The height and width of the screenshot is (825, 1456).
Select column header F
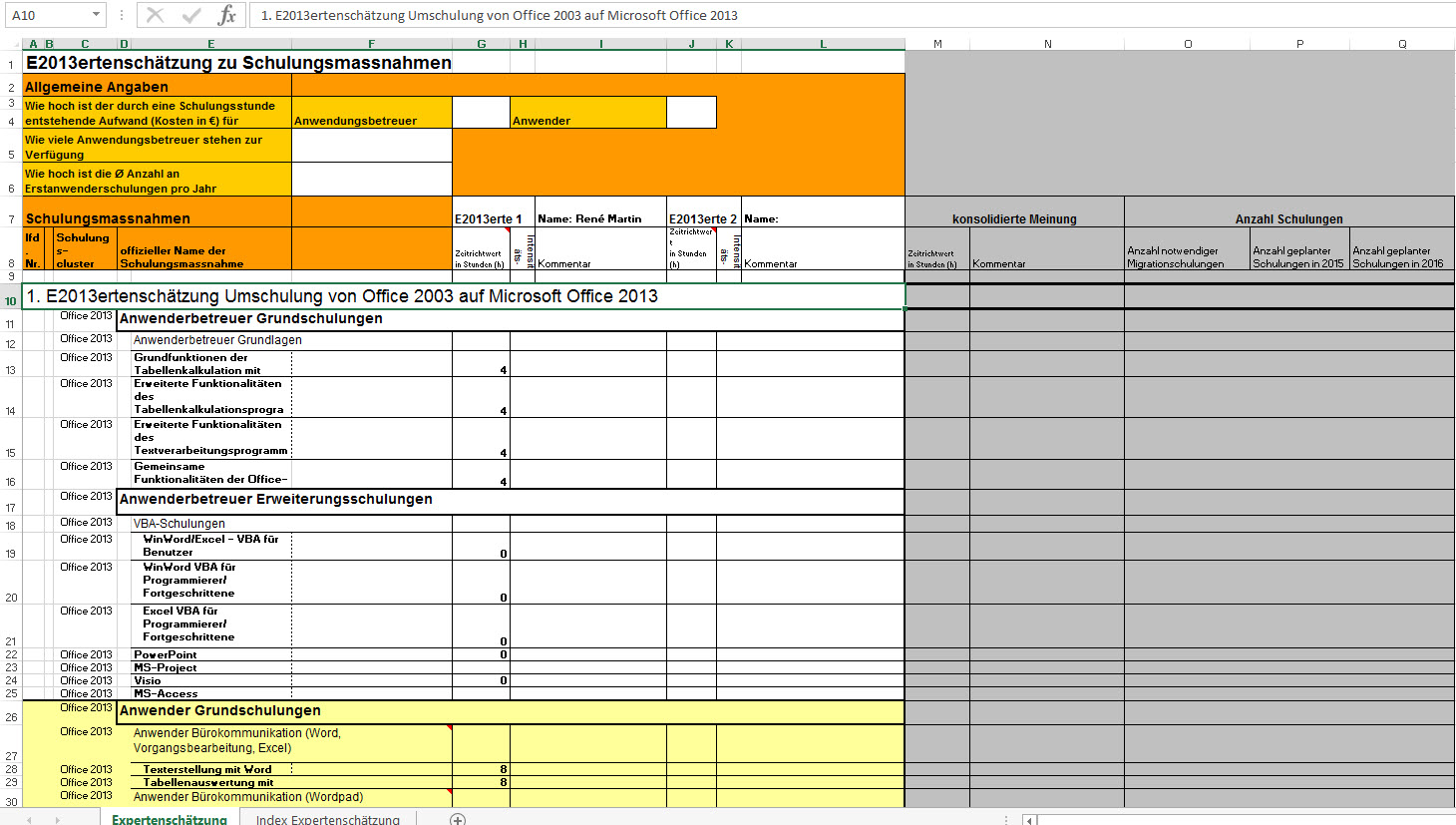(x=371, y=44)
